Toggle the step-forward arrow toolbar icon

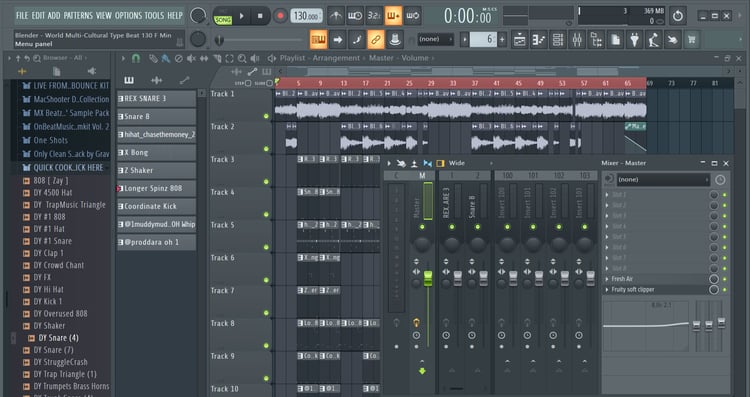click(337, 40)
